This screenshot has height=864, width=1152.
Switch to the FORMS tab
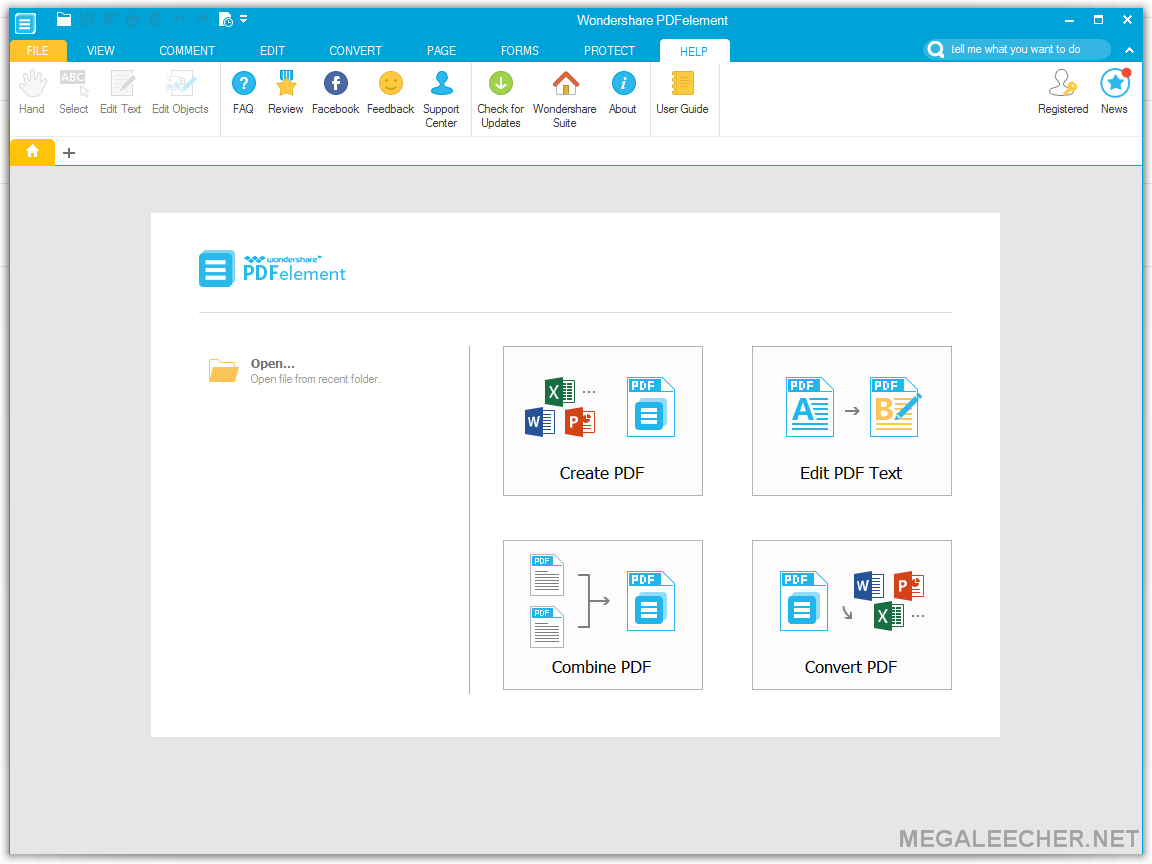pos(520,51)
